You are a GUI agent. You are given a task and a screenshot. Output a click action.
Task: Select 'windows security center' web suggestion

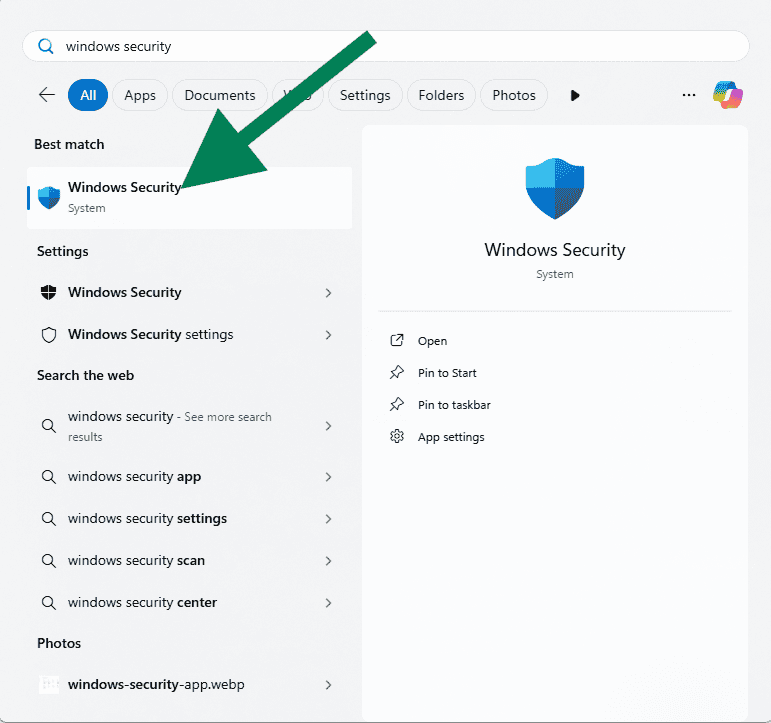click(x=142, y=602)
